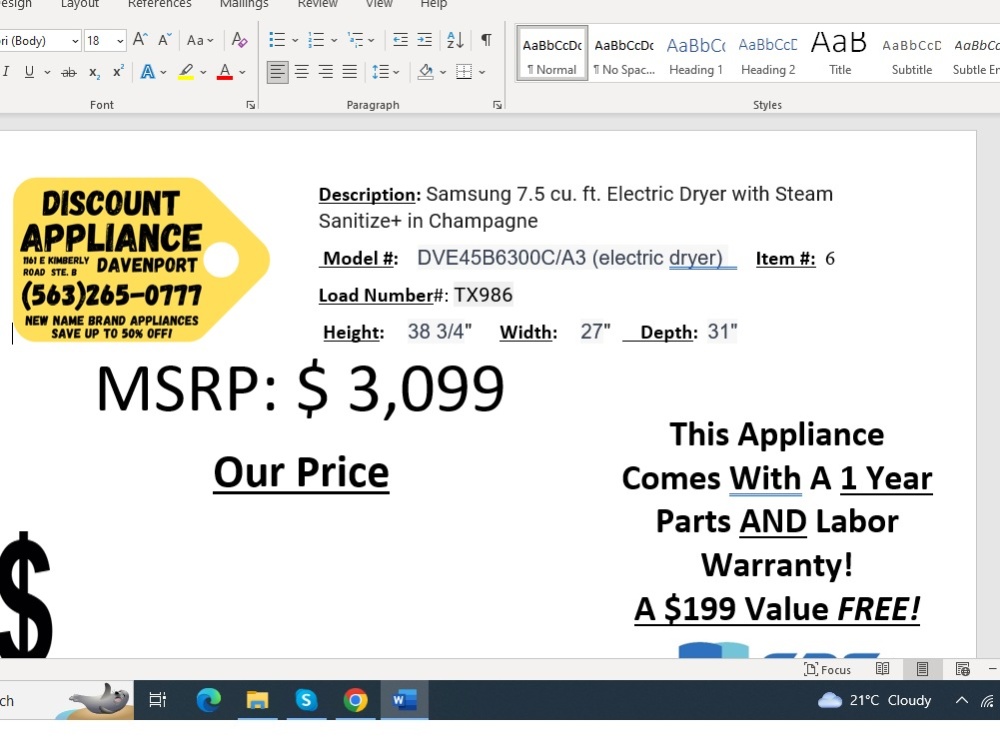Switch to Review tab
The height and width of the screenshot is (750, 1000).
click(x=318, y=4)
